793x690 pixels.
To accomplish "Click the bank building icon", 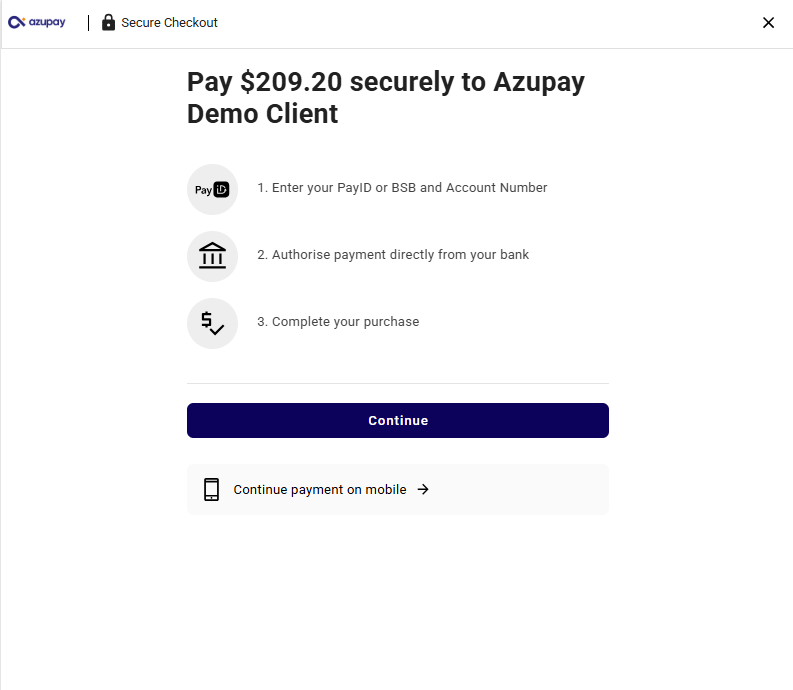I will (x=212, y=256).
